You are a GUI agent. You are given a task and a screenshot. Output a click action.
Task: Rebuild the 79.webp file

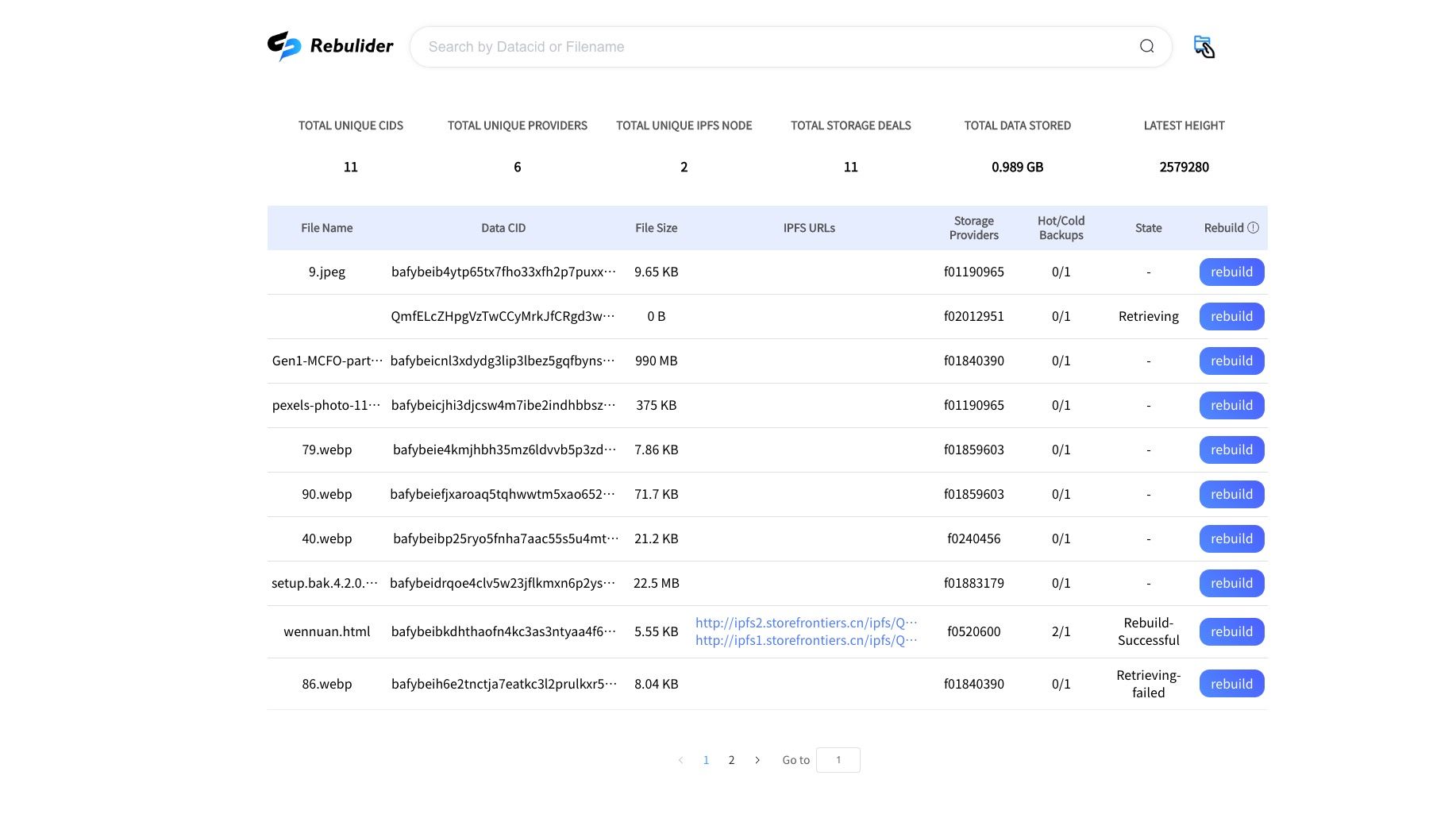pyautogui.click(x=1231, y=450)
